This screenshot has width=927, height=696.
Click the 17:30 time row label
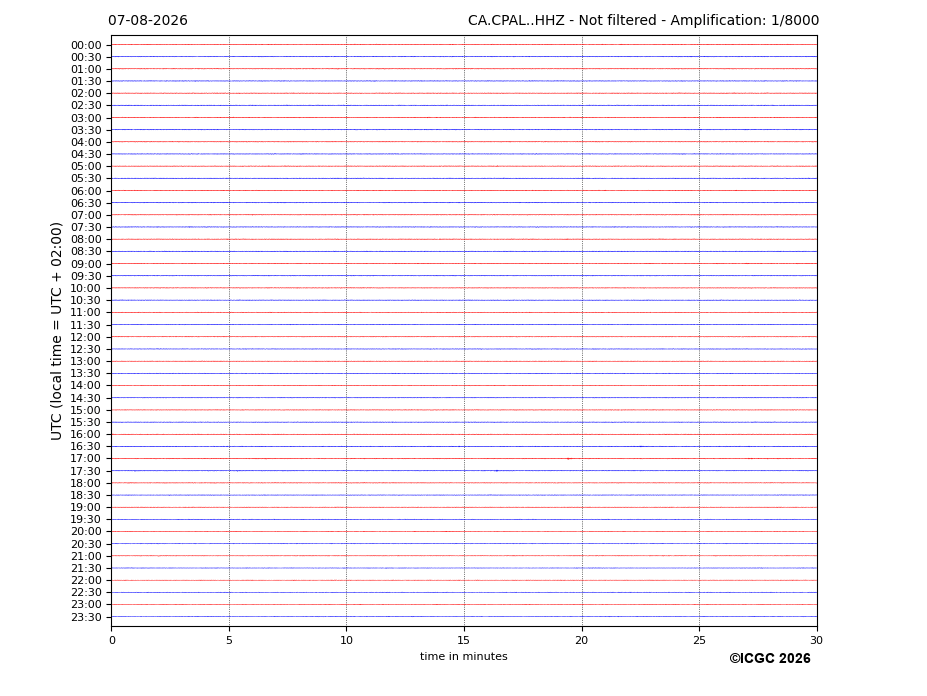(86, 471)
